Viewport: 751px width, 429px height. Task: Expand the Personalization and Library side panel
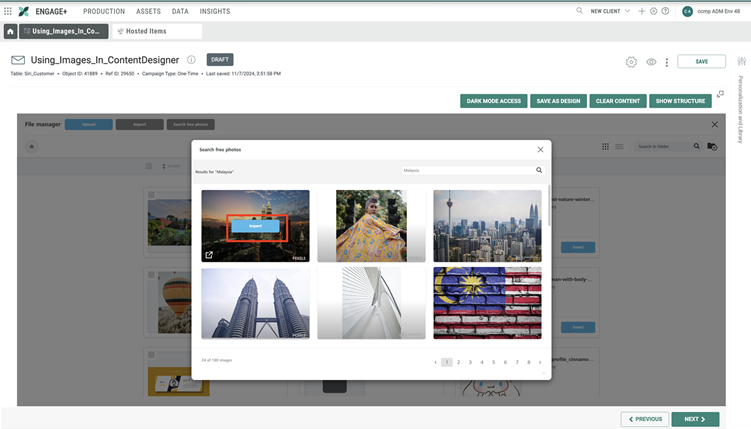740,109
